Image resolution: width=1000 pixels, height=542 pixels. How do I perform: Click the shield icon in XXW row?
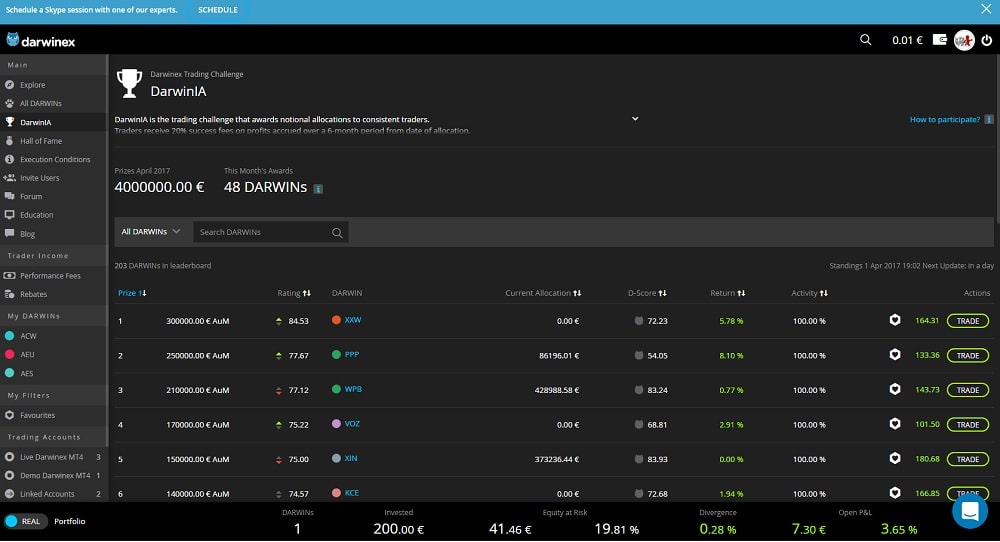tap(895, 321)
